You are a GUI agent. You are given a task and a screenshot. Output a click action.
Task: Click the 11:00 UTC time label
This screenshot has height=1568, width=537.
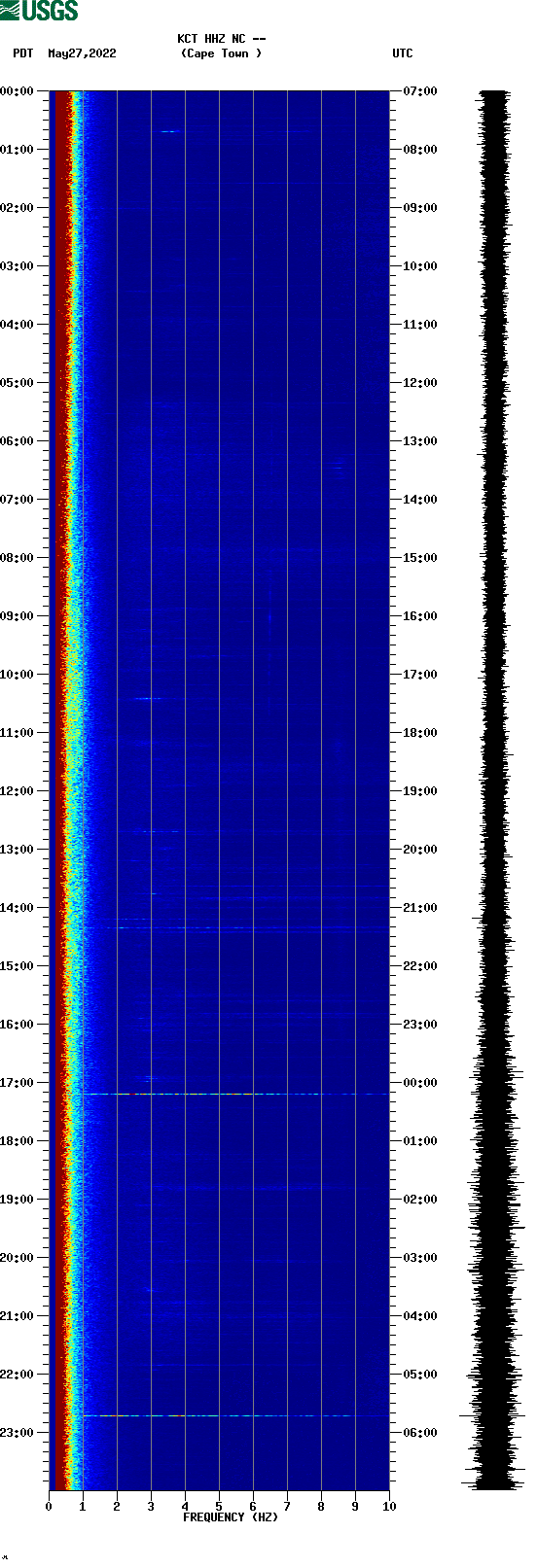pyautogui.click(x=420, y=325)
